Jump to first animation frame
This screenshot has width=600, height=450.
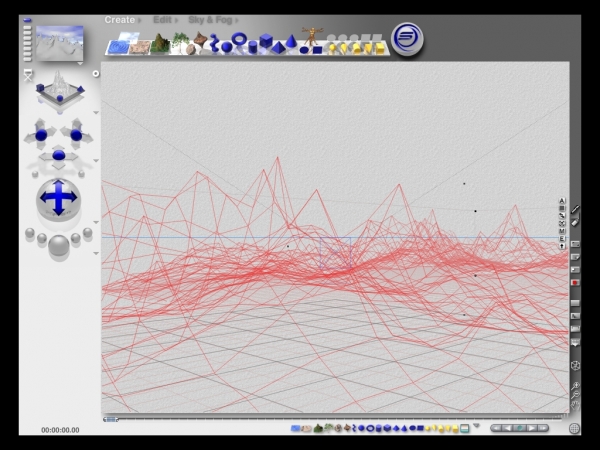click(x=496, y=428)
